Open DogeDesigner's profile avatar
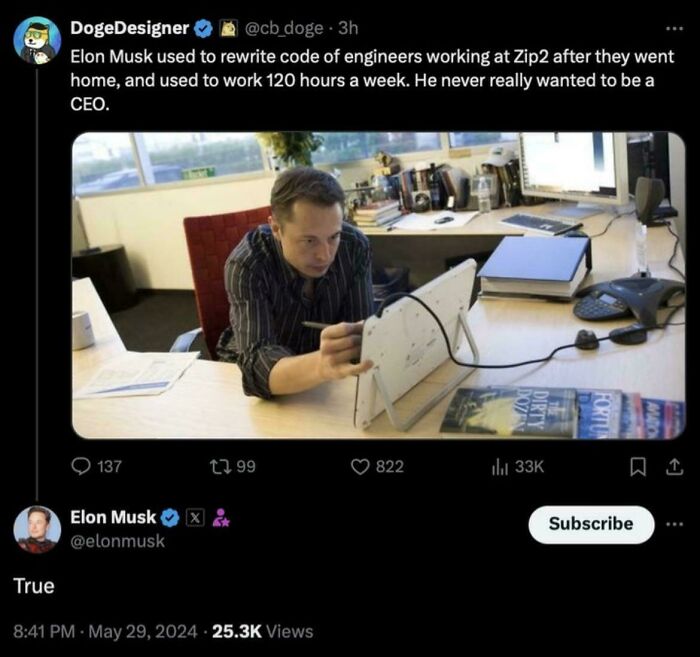The image size is (700, 657). pyautogui.click(x=37, y=41)
